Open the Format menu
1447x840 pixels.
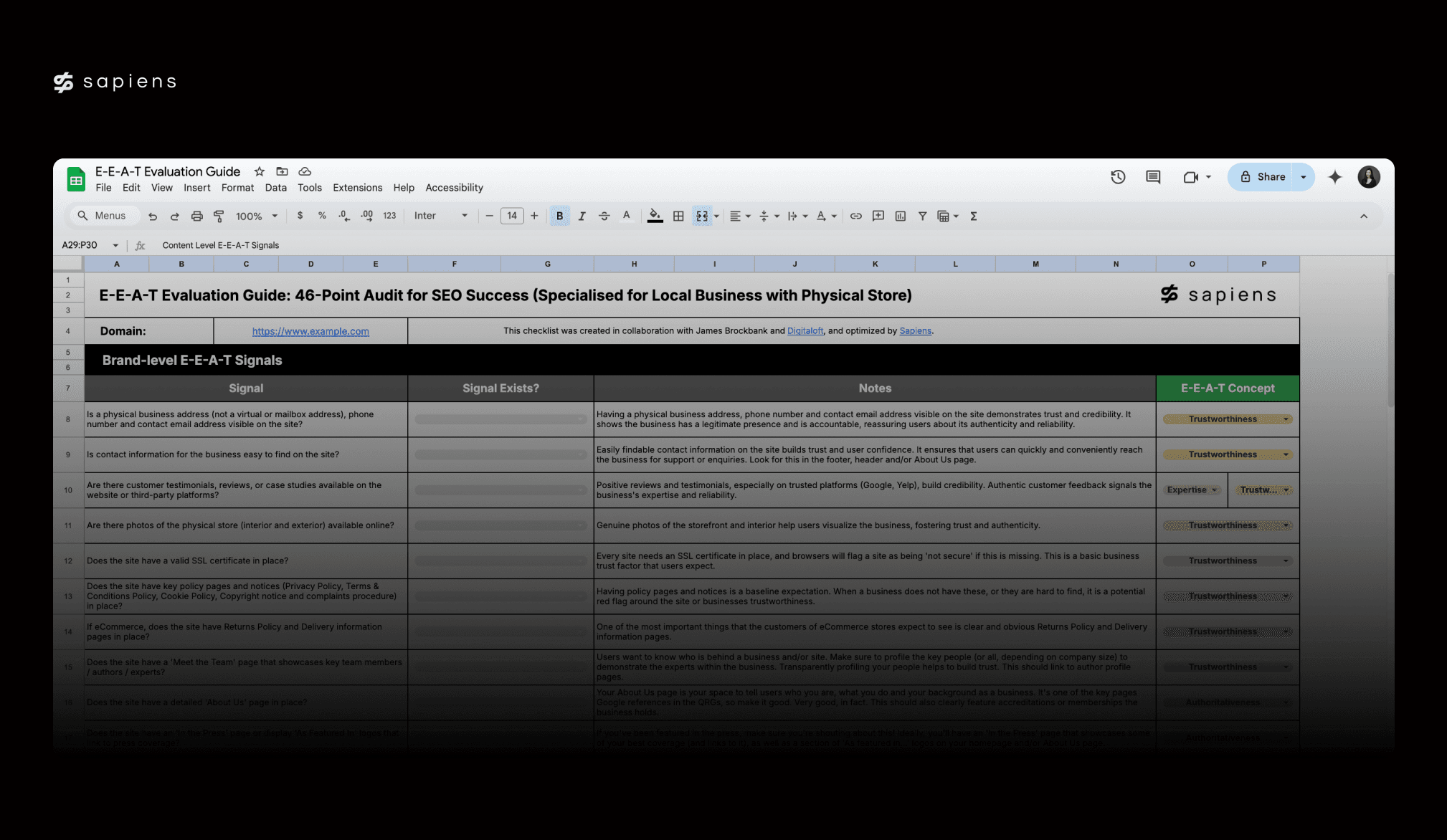pyautogui.click(x=237, y=188)
